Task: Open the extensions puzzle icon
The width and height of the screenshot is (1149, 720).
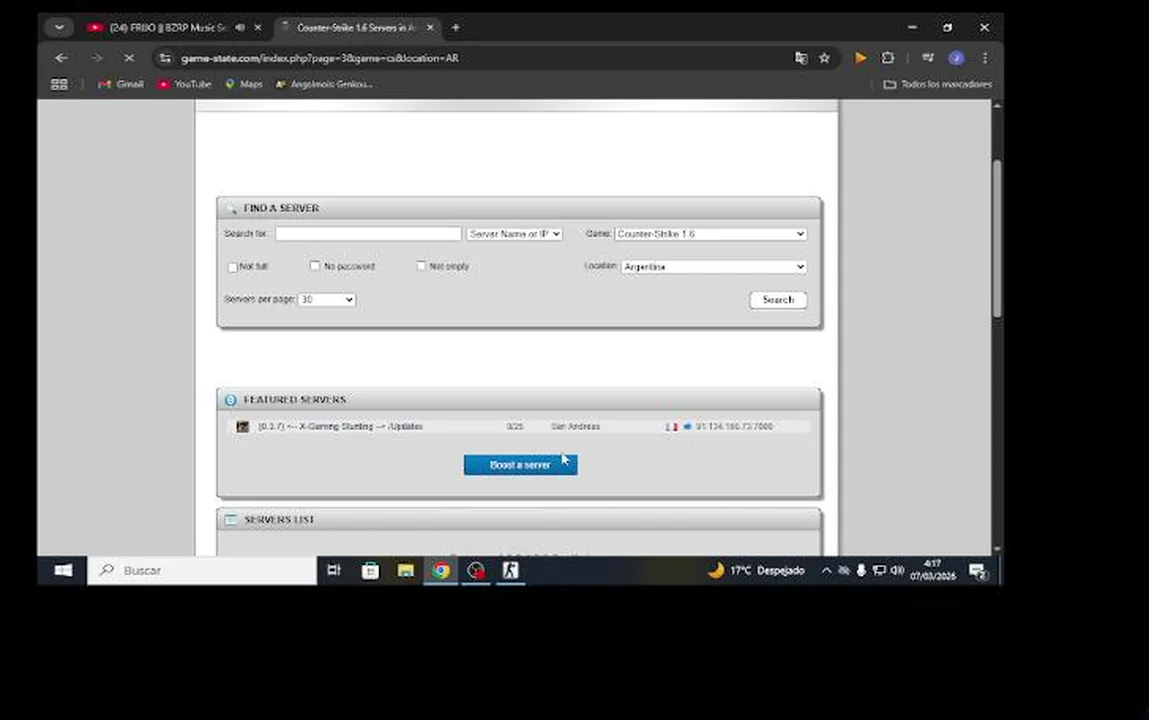Action: (x=887, y=58)
